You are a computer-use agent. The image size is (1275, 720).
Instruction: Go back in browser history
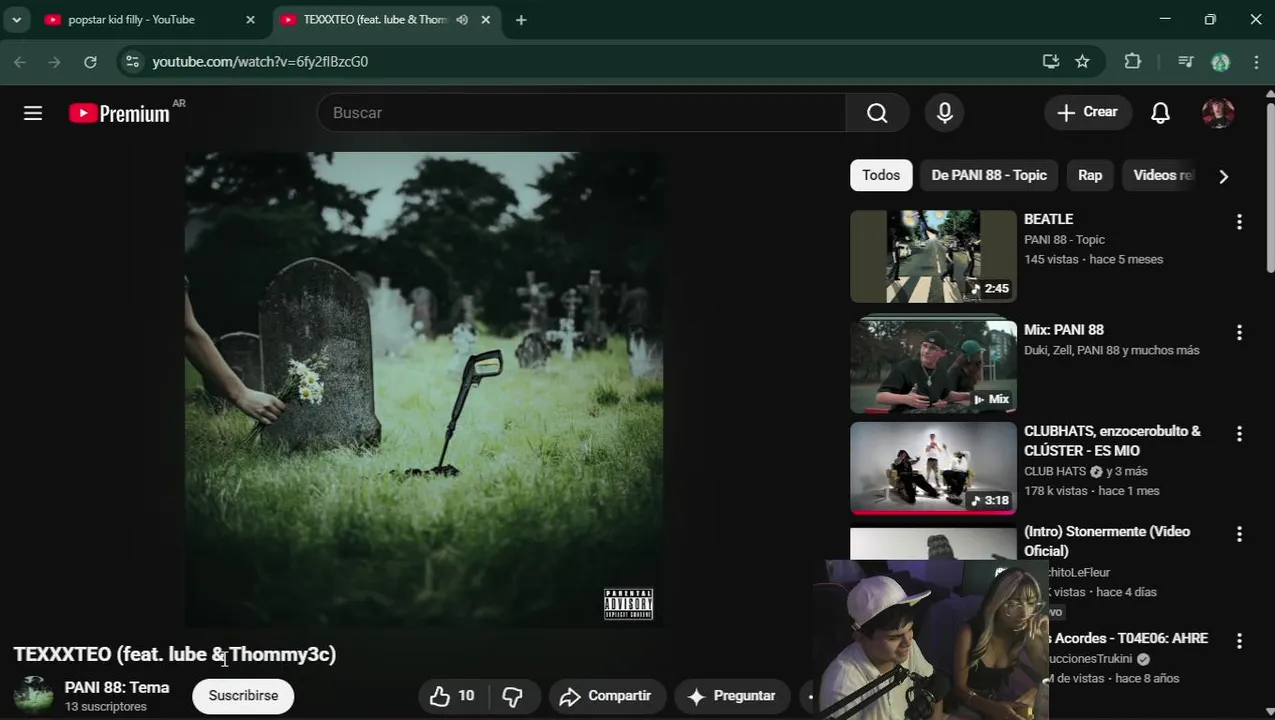(20, 62)
